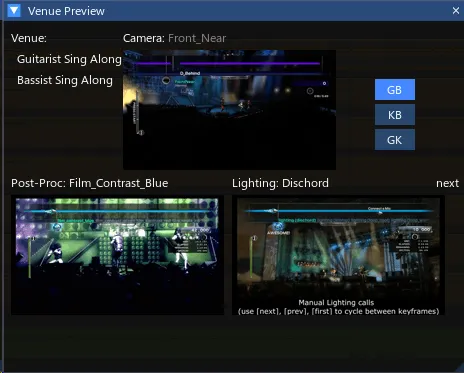Click Guitarist Sing Along entry
Screen dimensions: 464x373
pyautogui.click(x=69, y=59)
